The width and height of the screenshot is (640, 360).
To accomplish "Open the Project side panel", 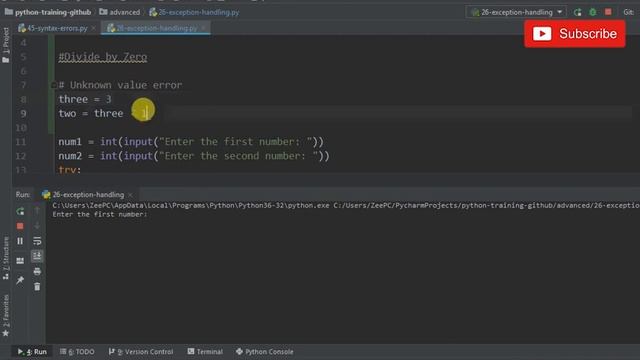I will (6, 45).
